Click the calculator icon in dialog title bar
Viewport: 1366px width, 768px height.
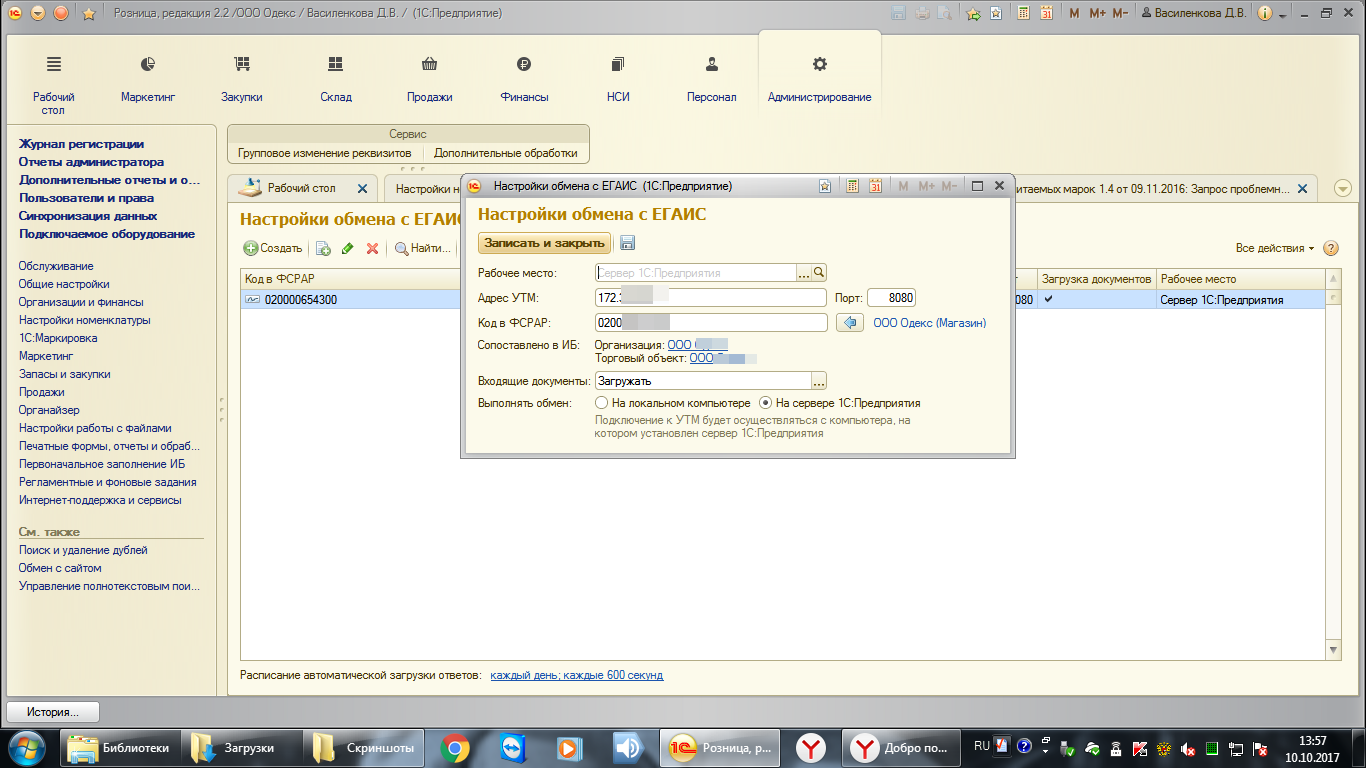[853, 186]
